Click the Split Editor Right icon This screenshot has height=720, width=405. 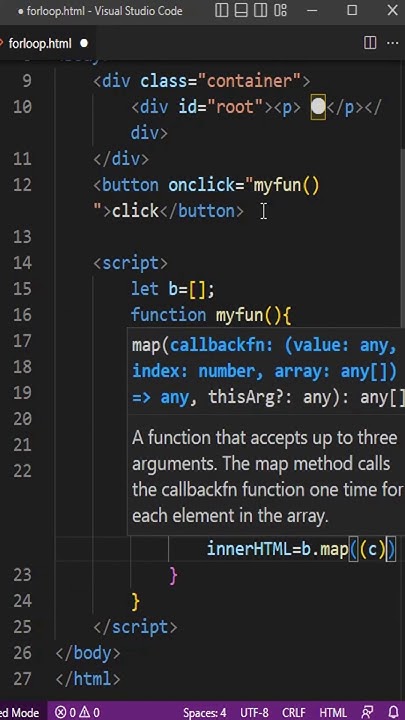[x=370, y=43]
